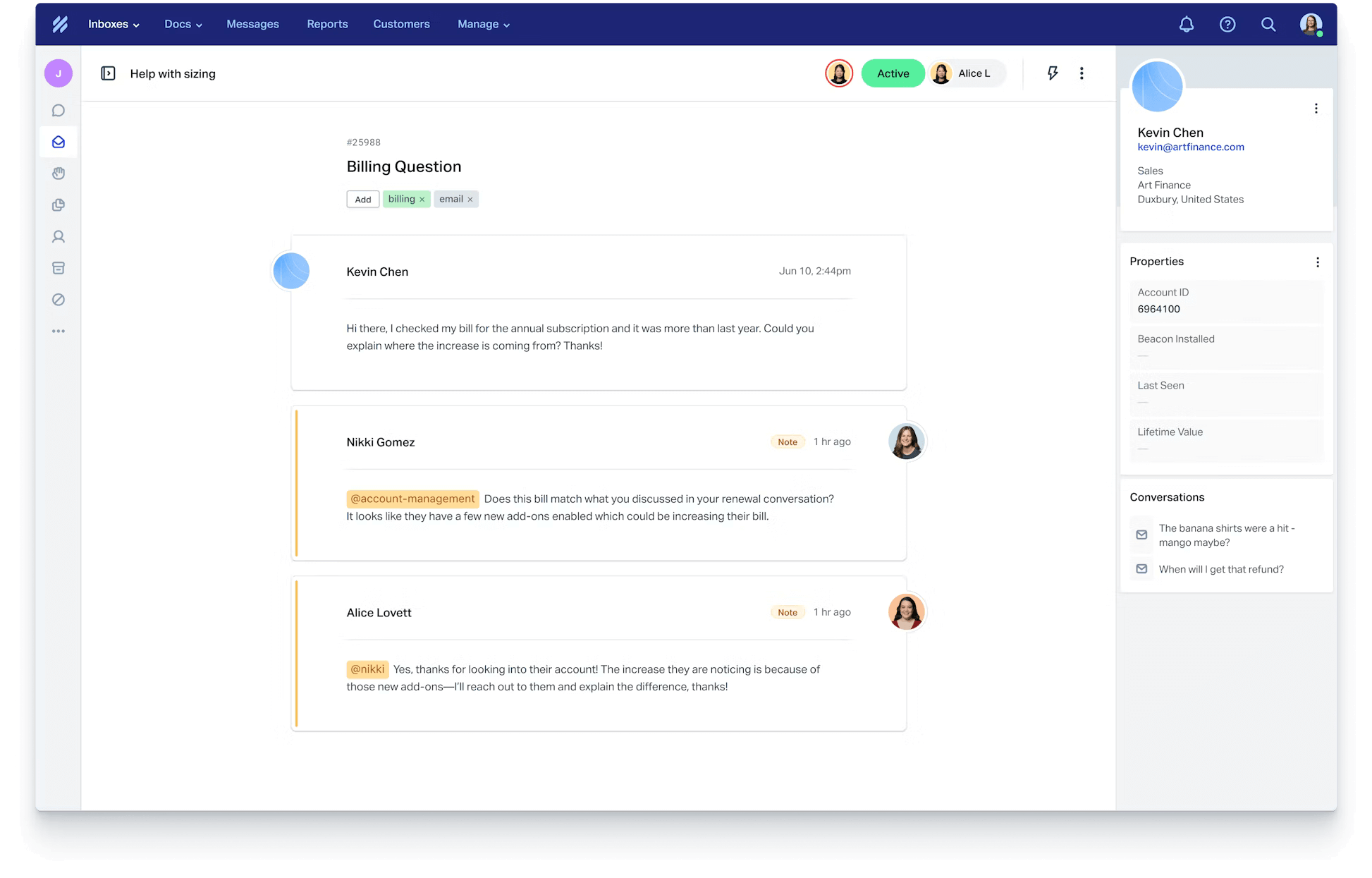Viewport: 1372px width, 878px height.
Task: Click the Help with sizing title
Action: [173, 74]
